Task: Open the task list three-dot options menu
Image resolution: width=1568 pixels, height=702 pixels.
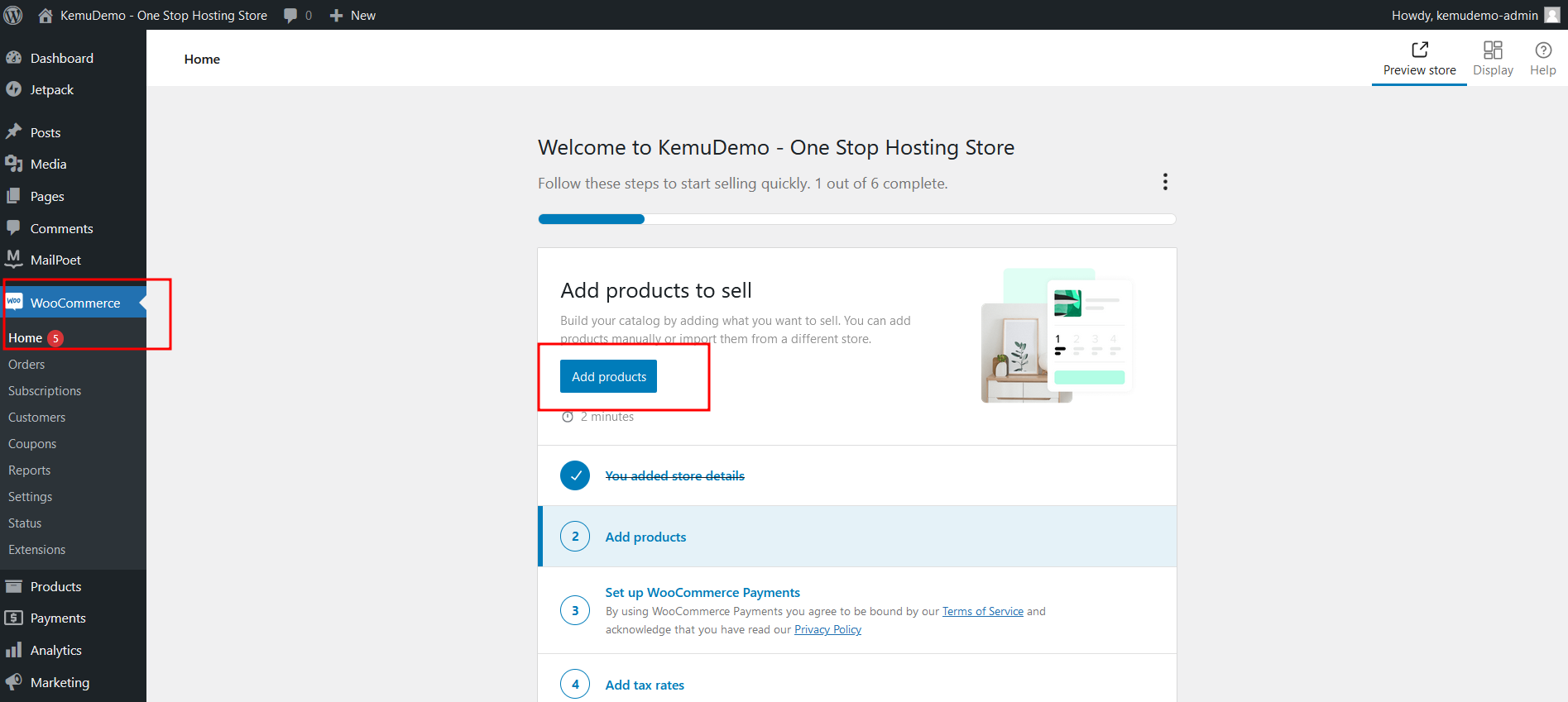Action: pos(1165,182)
